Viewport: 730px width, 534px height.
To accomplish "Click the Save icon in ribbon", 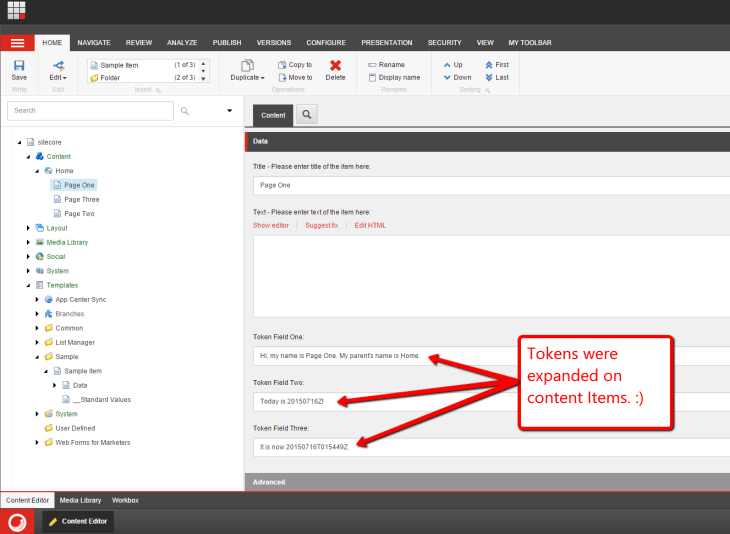I will [x=19, y=66].
